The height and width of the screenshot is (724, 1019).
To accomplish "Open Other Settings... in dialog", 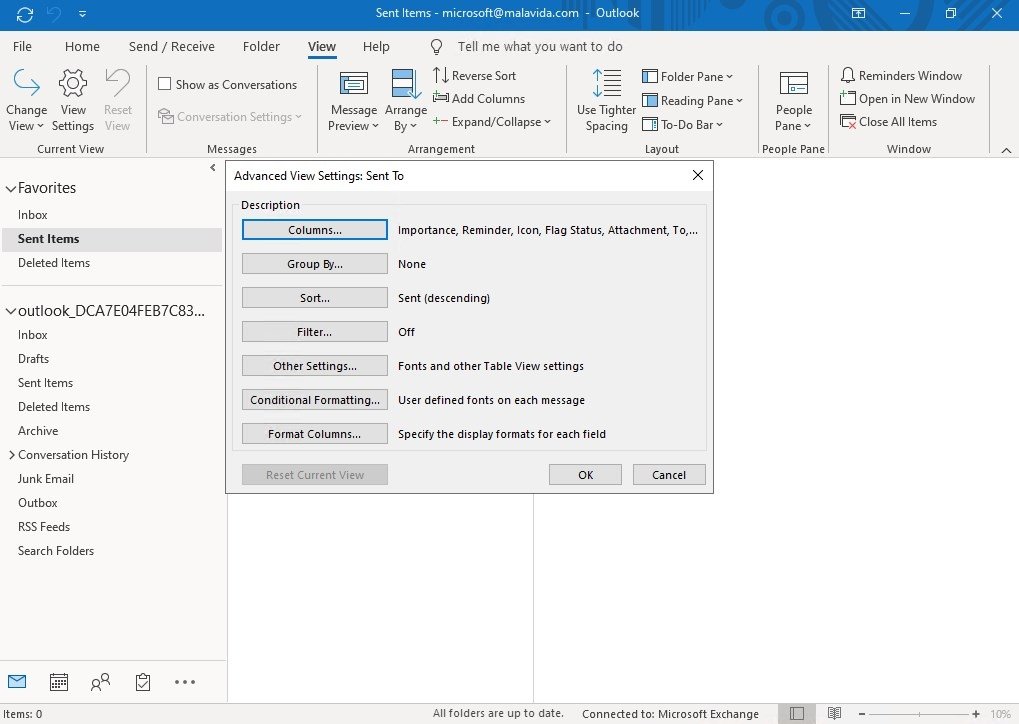I will 315,366.
